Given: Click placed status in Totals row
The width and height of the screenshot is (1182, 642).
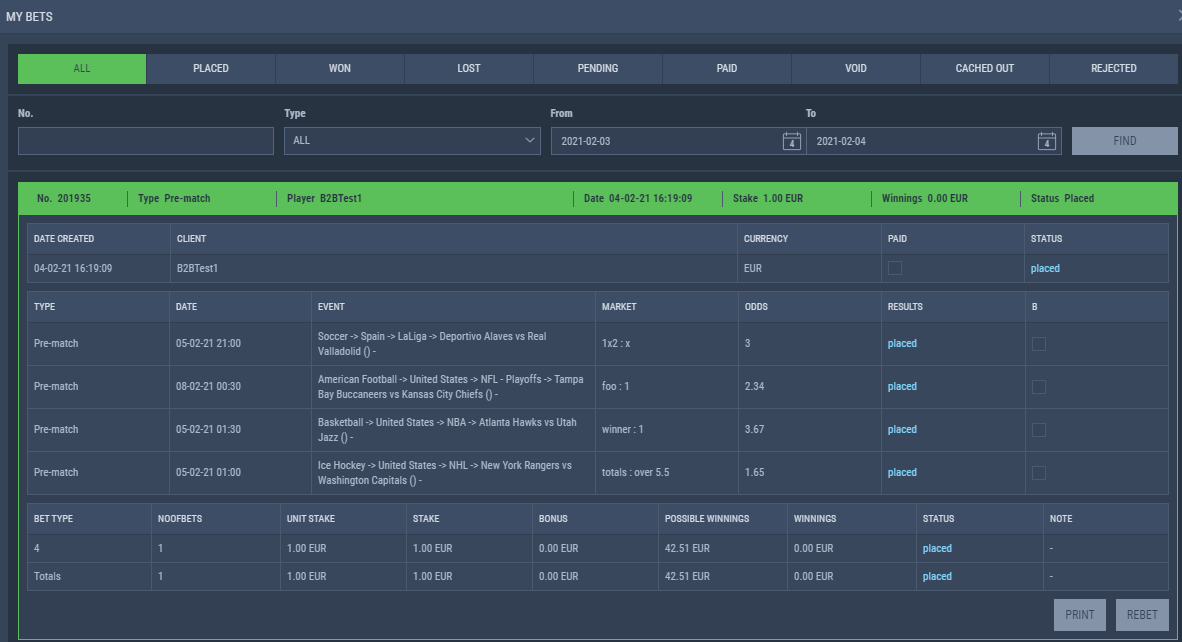Looking at the screenshot, I should click(937, 576).
